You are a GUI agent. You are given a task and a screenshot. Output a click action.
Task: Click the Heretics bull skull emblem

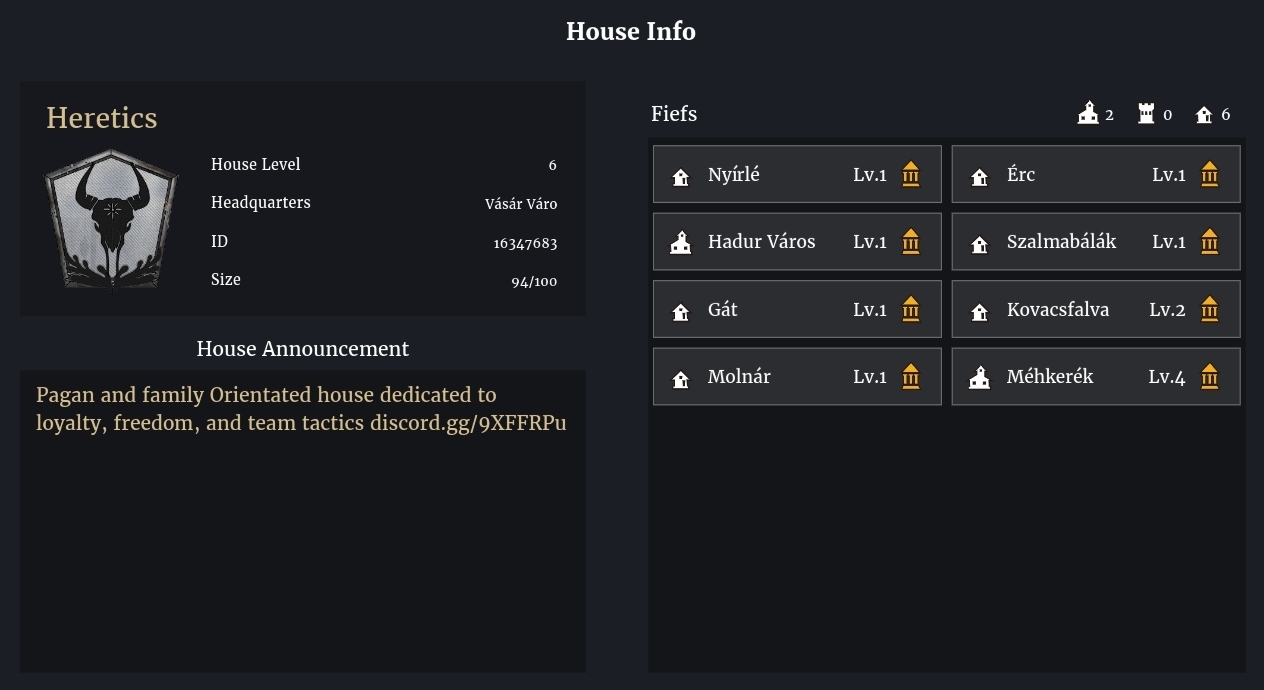pos(111,220)
